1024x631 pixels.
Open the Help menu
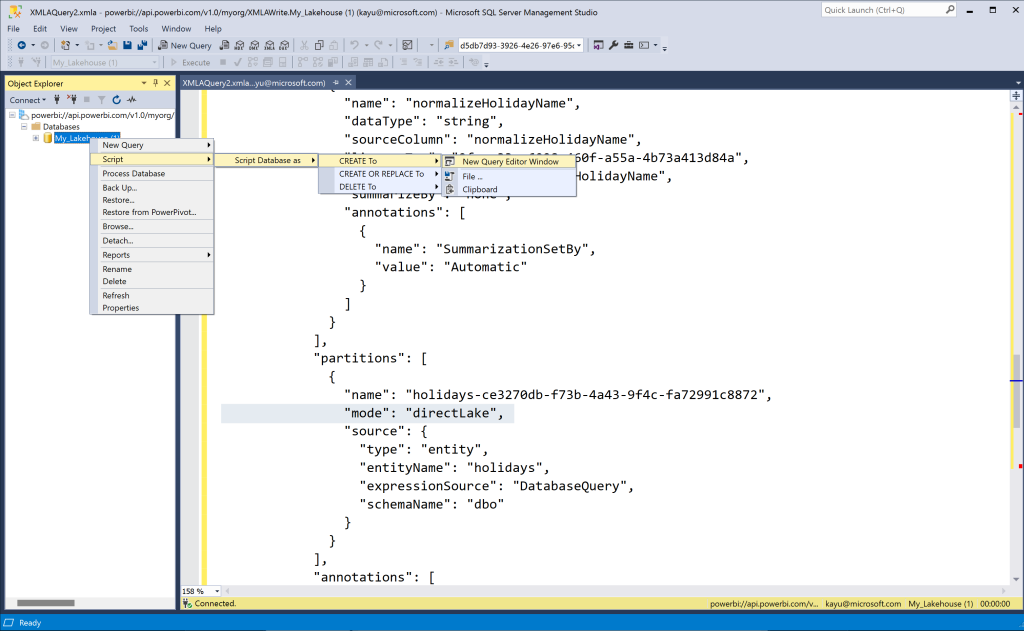point(213,29)
